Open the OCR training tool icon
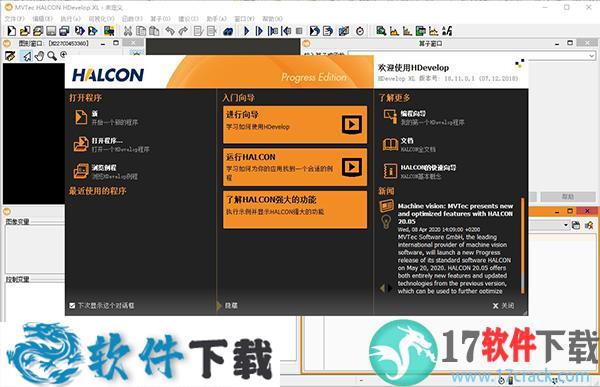Image resolution: width=600 pixels, height=387 pixels. [447, 31]
